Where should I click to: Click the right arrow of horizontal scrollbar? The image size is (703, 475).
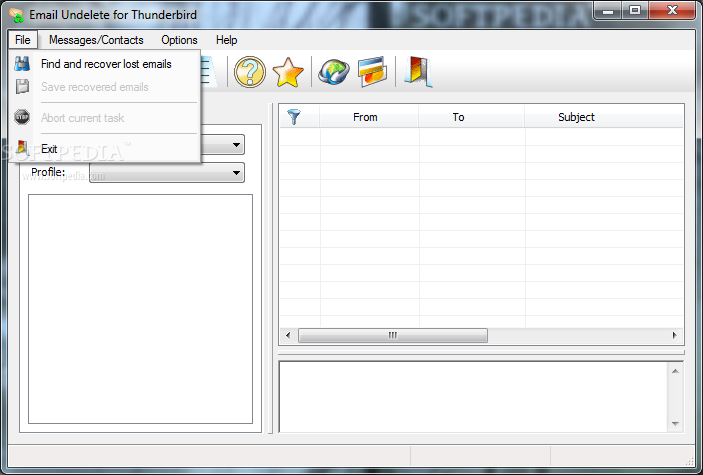point(674,336)
